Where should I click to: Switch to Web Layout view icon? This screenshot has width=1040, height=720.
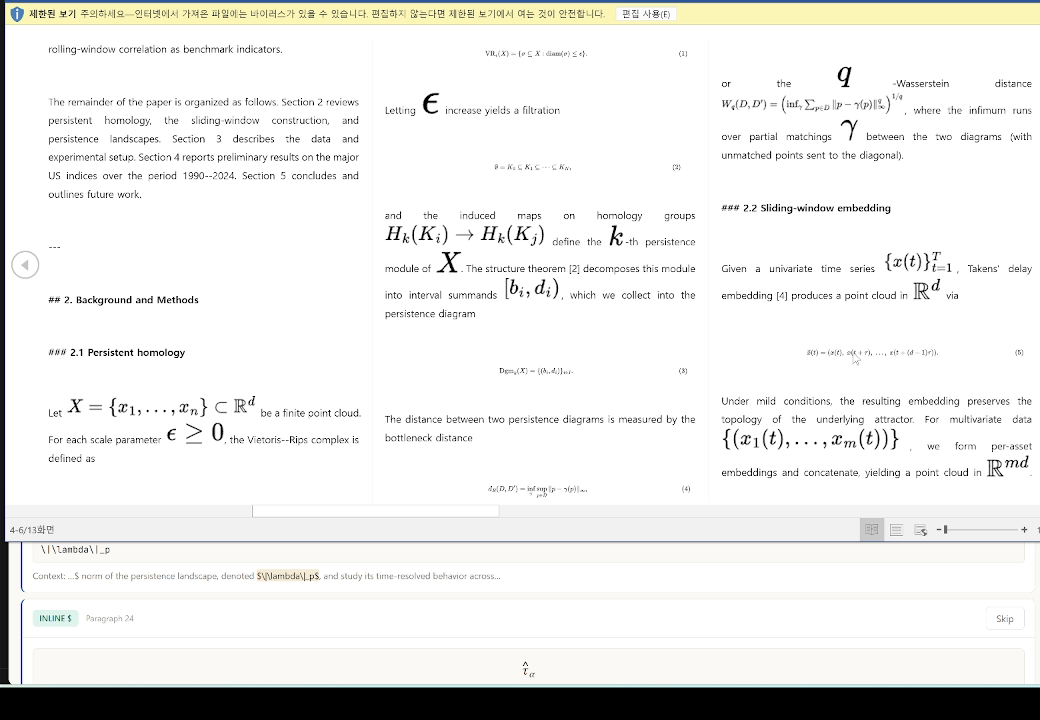[x=921, y=530]
